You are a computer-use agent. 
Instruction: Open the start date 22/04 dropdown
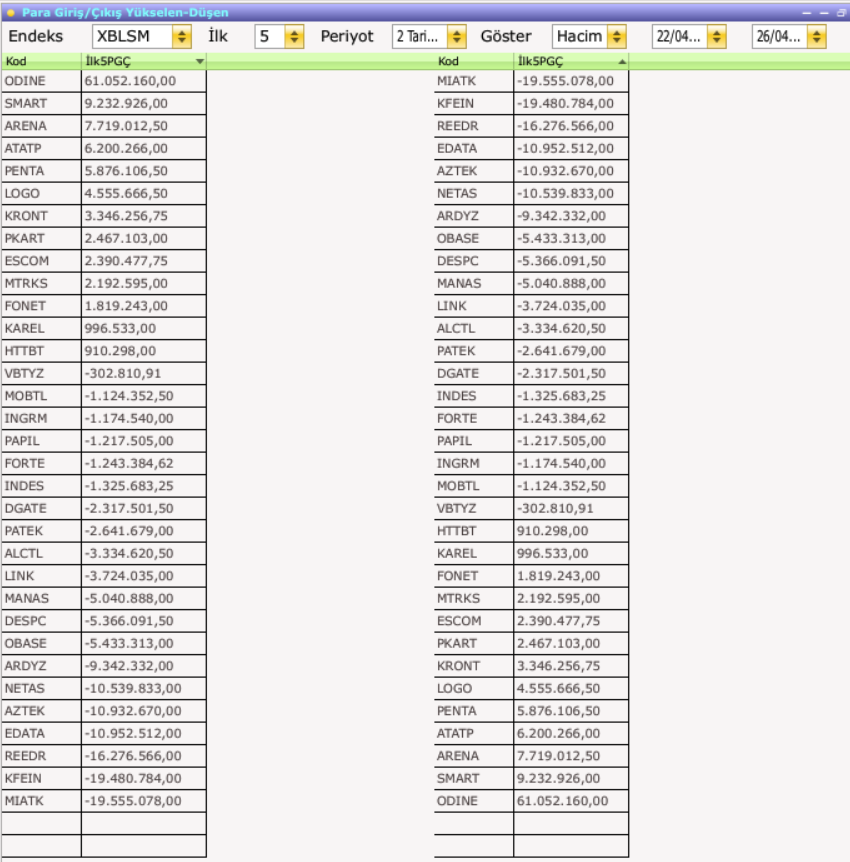[x=689, y=36]
